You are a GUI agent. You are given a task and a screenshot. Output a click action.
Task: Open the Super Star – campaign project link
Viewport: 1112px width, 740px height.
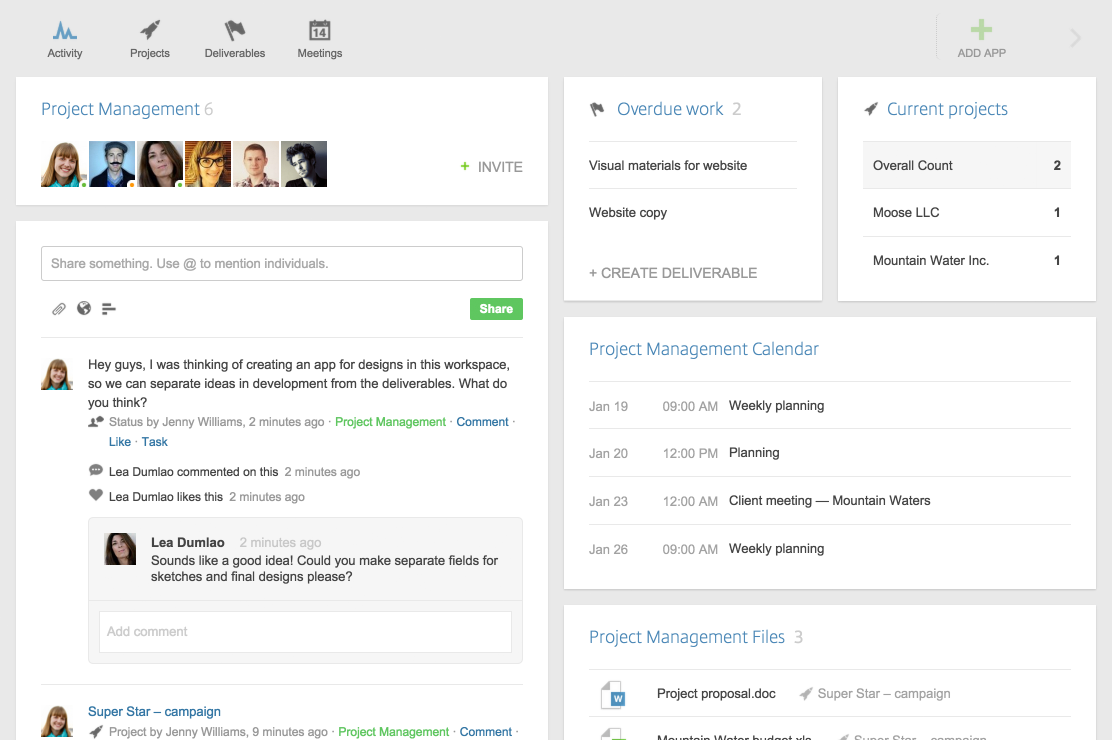pyautogui.click(x=154, y=712)
